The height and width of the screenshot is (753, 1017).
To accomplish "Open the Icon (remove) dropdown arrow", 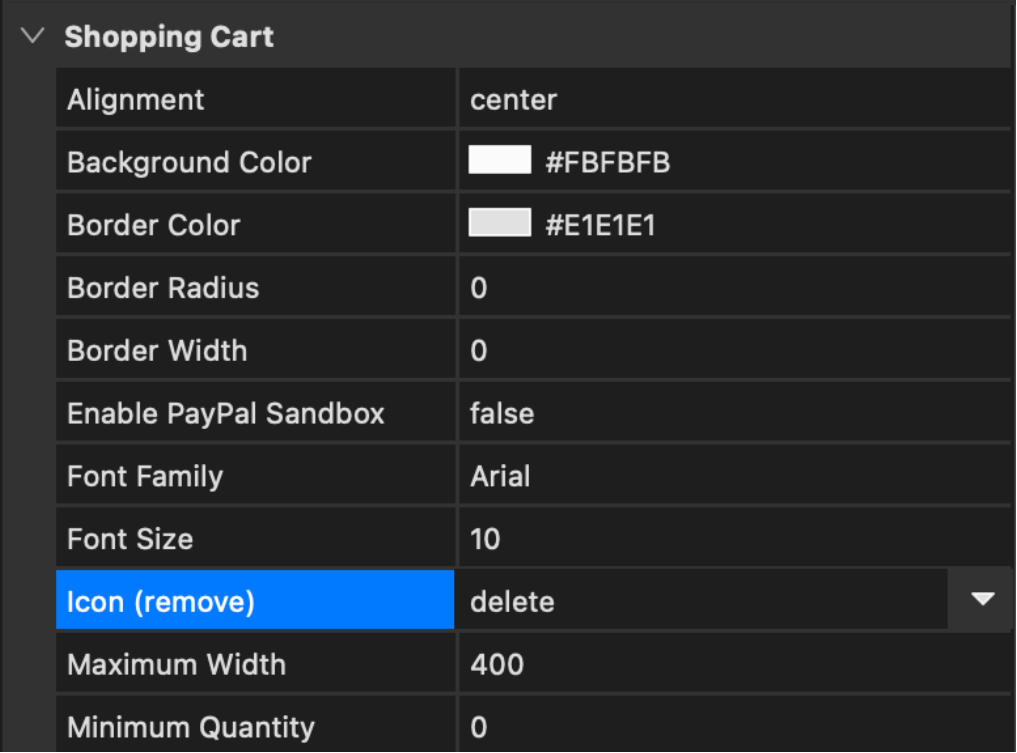I will (x=983, y=600).
